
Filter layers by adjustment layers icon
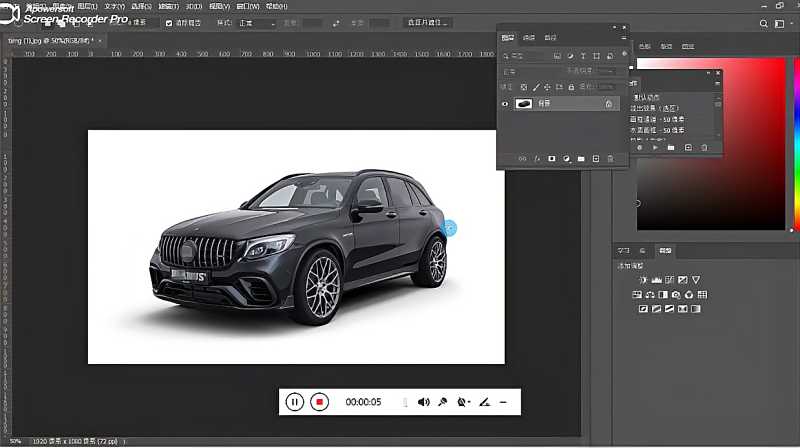[x=570, y=56]
